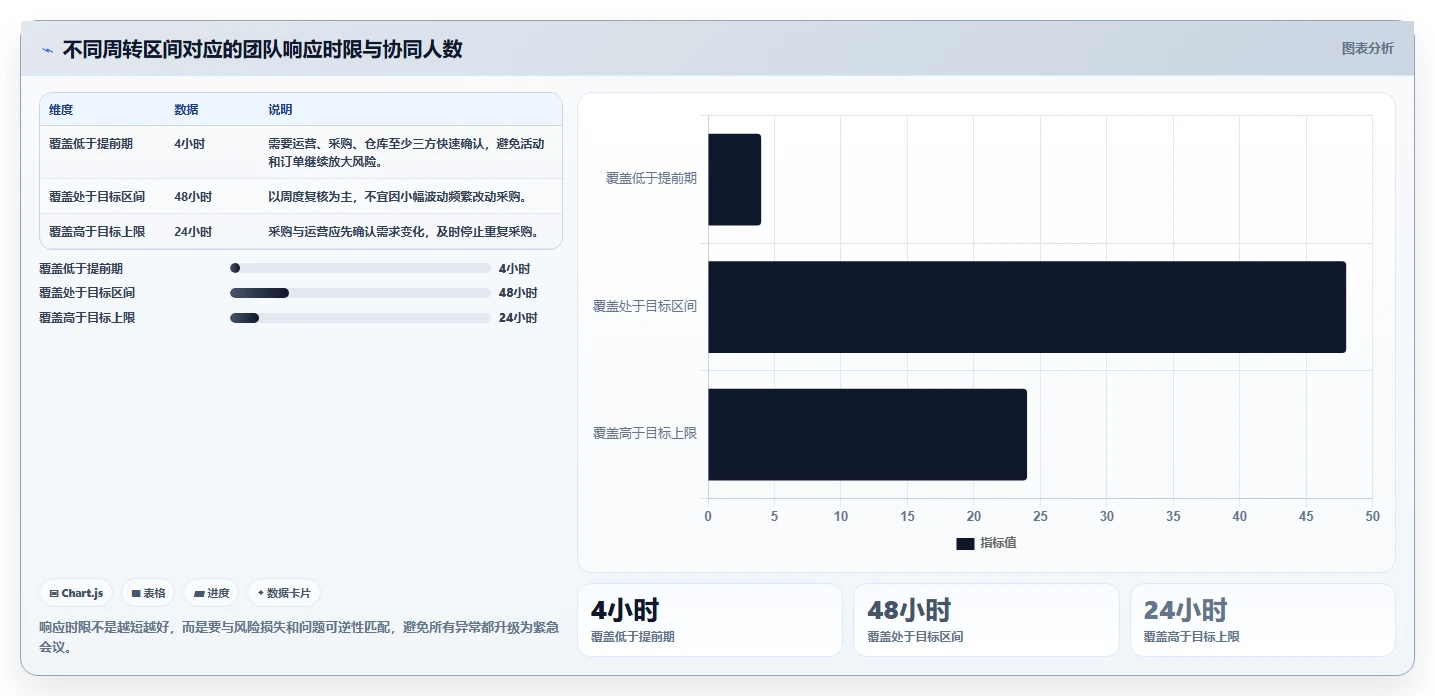Click the 24小时 table data cell

click(193, 231)
